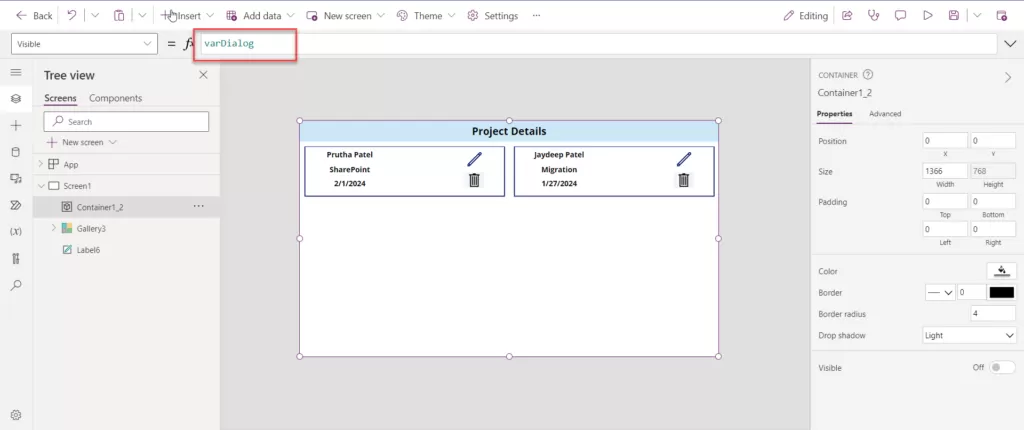Open the Insert menu

click(187, 16)
